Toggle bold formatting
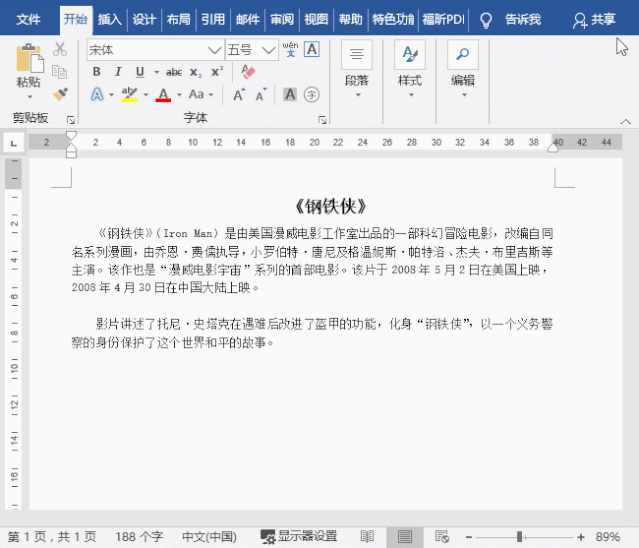The image size is (639, 548). pyautogui.click(x=97, y=72)
